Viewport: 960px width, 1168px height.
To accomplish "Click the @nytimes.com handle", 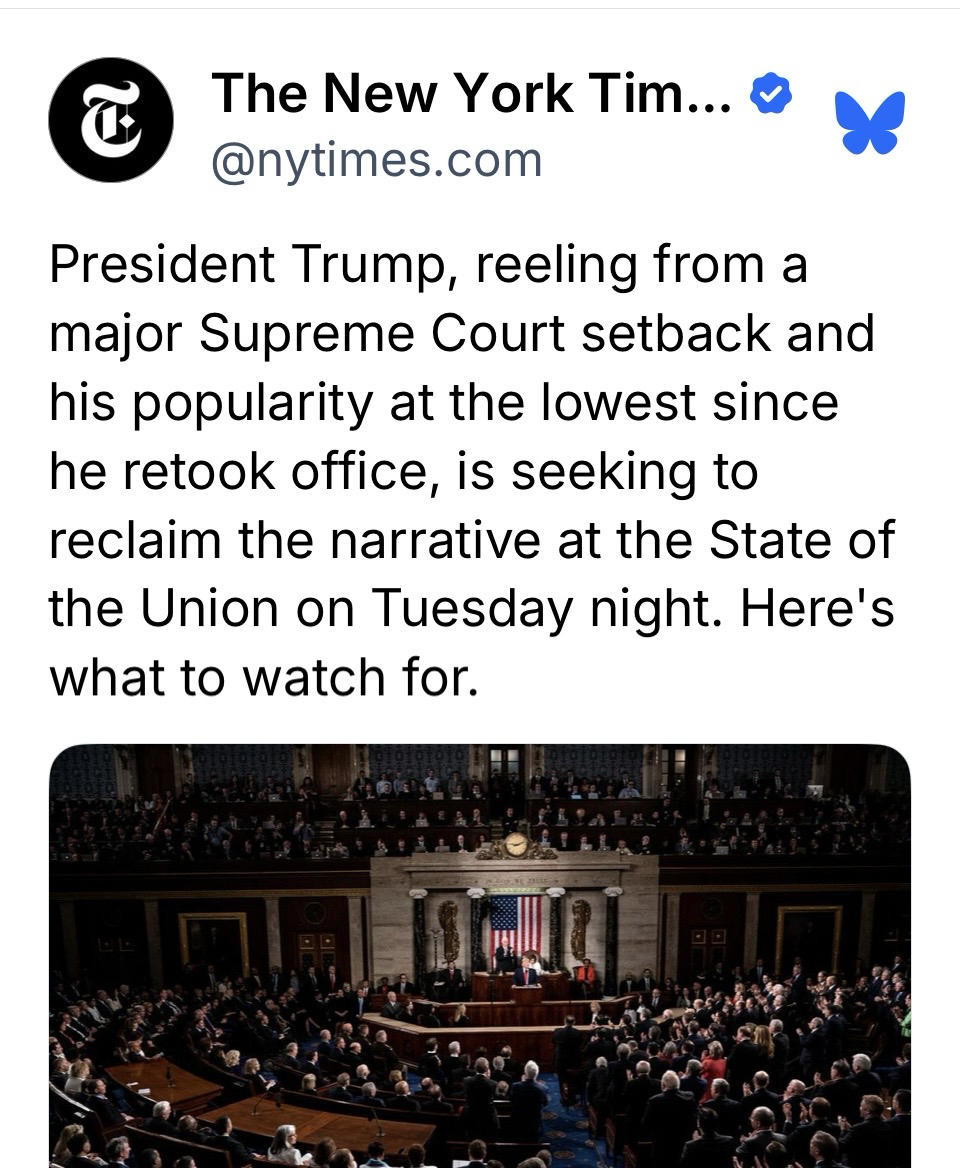I will (376, 160).
